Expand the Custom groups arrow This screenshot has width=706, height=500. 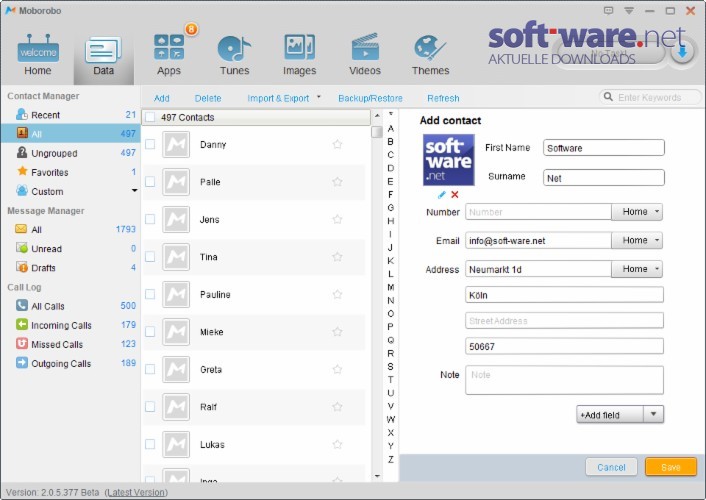(134, 191)
